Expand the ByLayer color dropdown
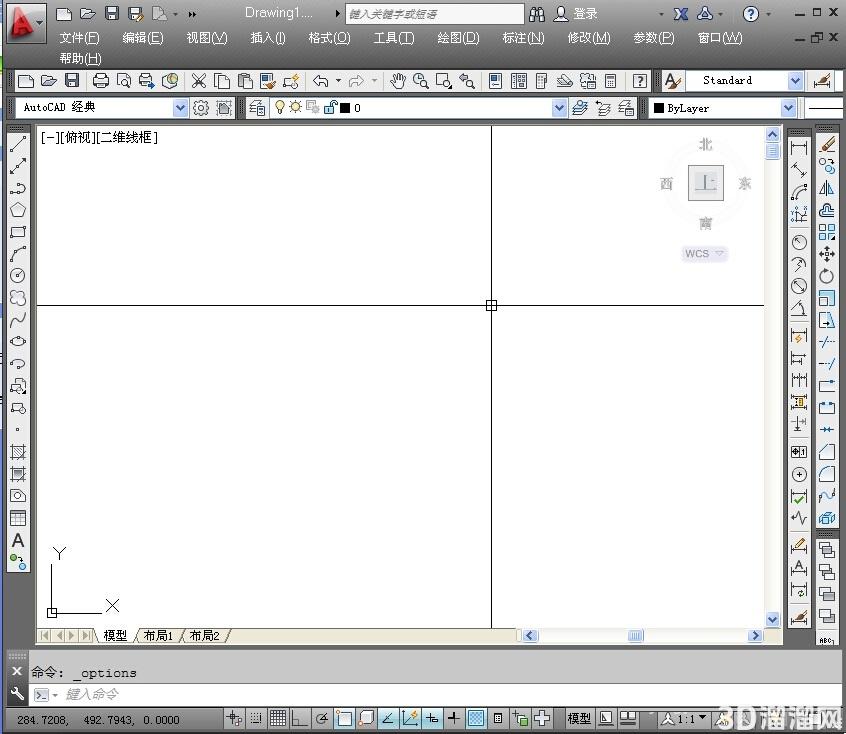This screenshot has height=734, width=846. (788, 108)
